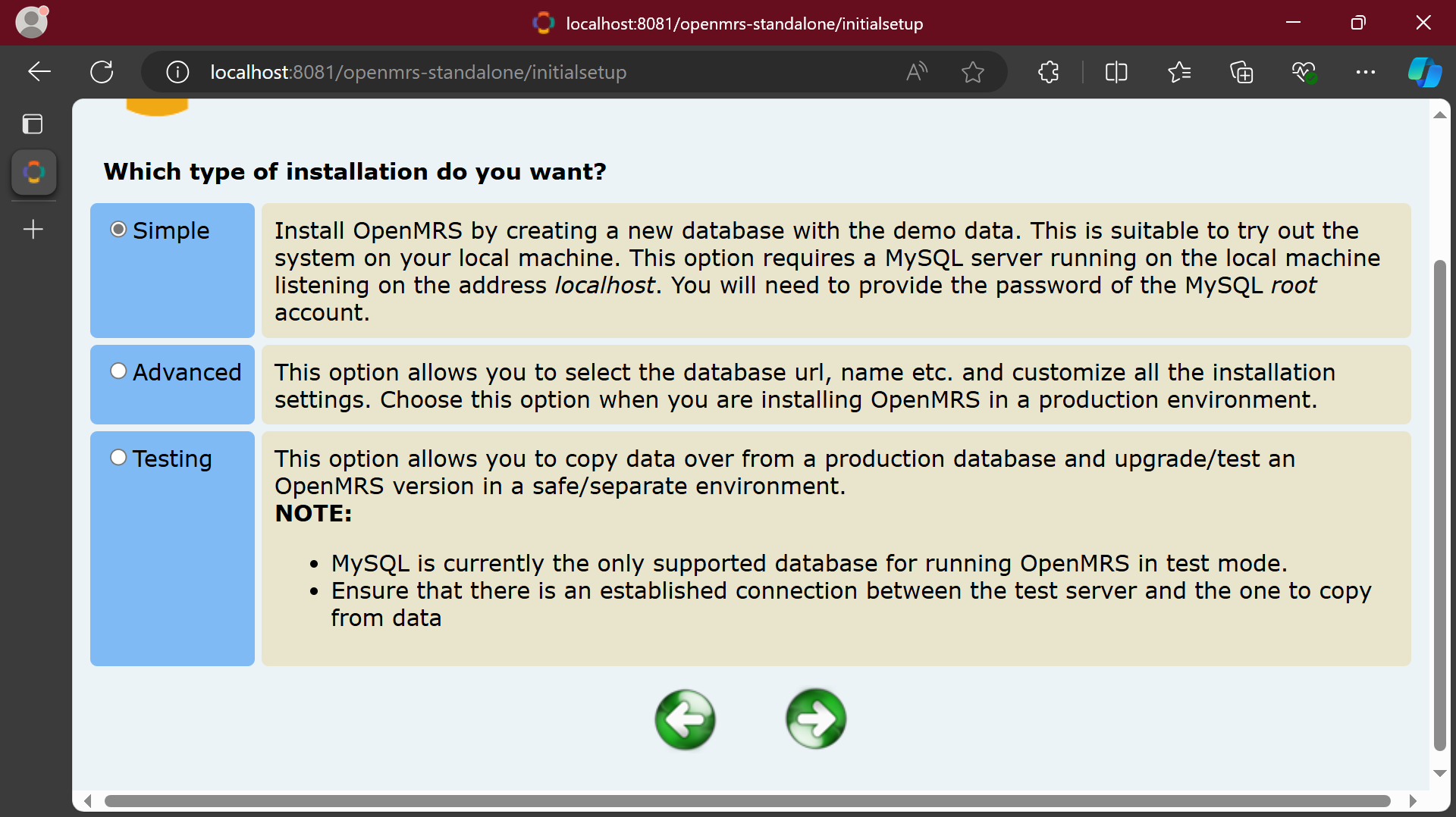Open the browser profile avatar

pos(31,22)
